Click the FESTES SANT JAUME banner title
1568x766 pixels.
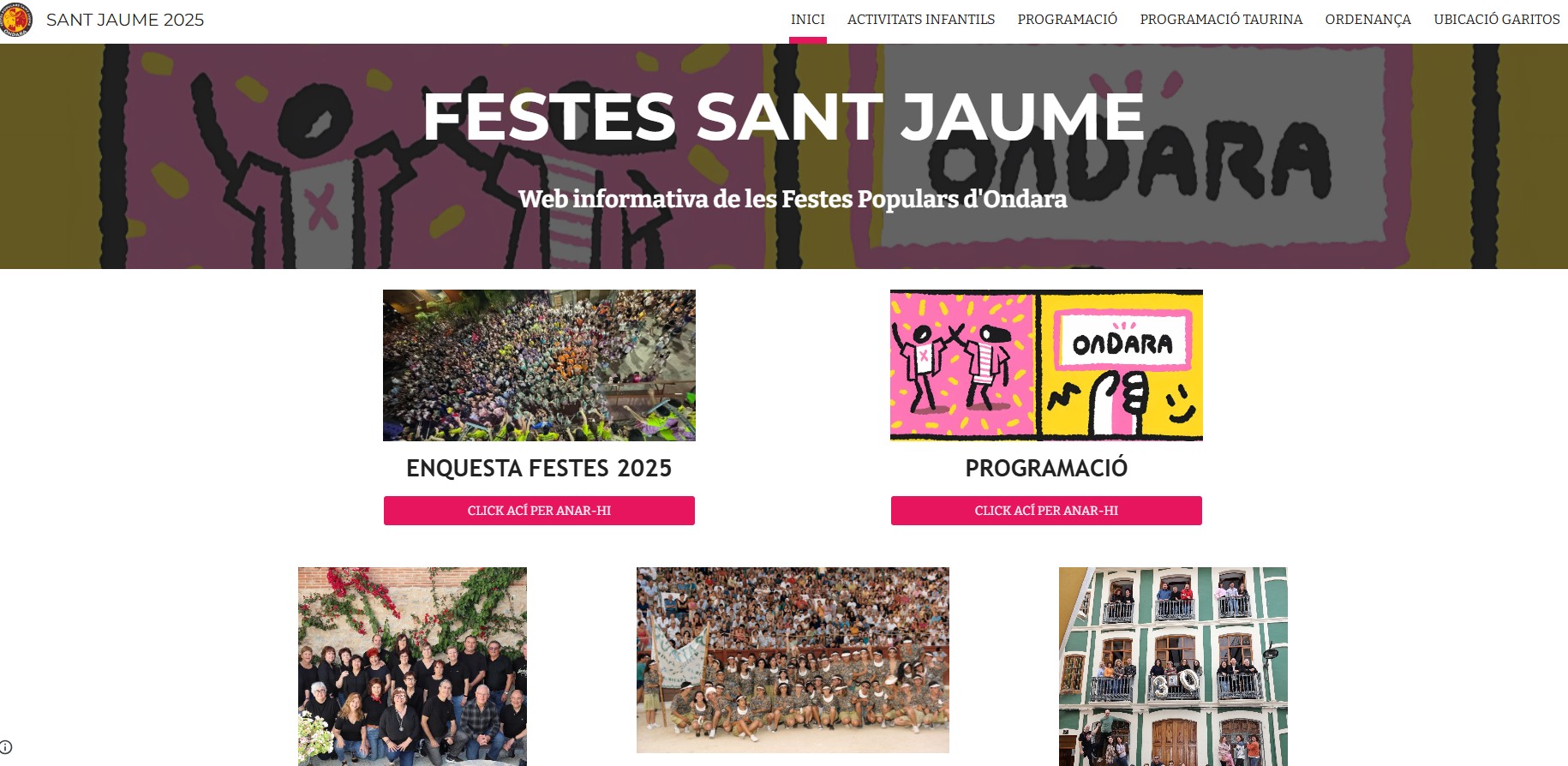pyautogui.click(x=784, y=117)
